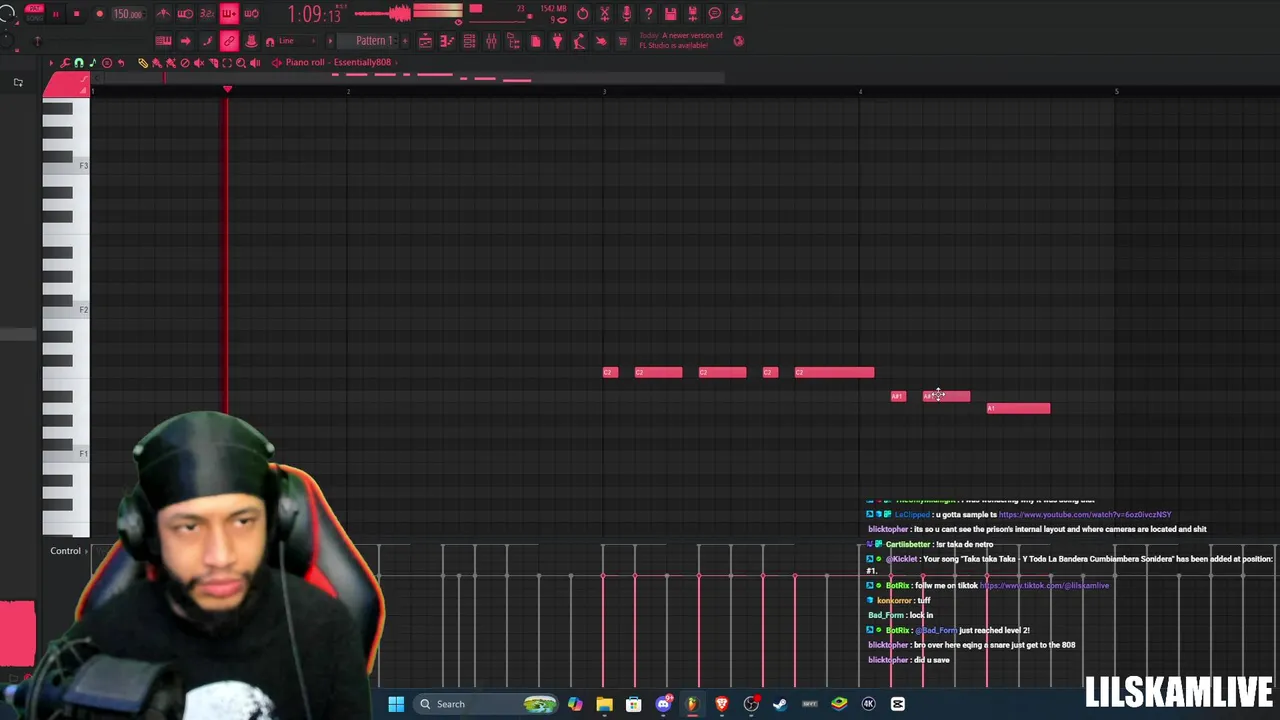This screenshot has height=720, width=1280.
Task: Open the chat bubble icon in toolbar
Action: point(715,14)
